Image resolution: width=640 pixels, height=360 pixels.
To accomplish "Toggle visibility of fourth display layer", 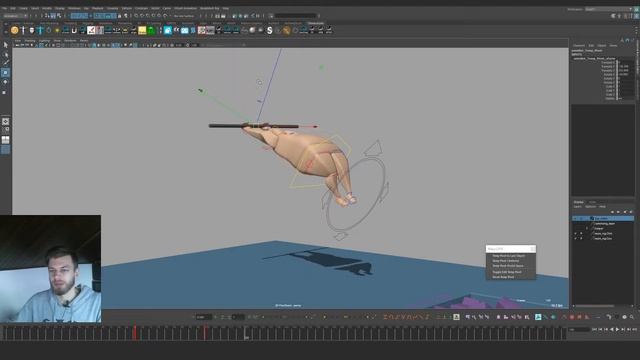I will click(575, 233).
